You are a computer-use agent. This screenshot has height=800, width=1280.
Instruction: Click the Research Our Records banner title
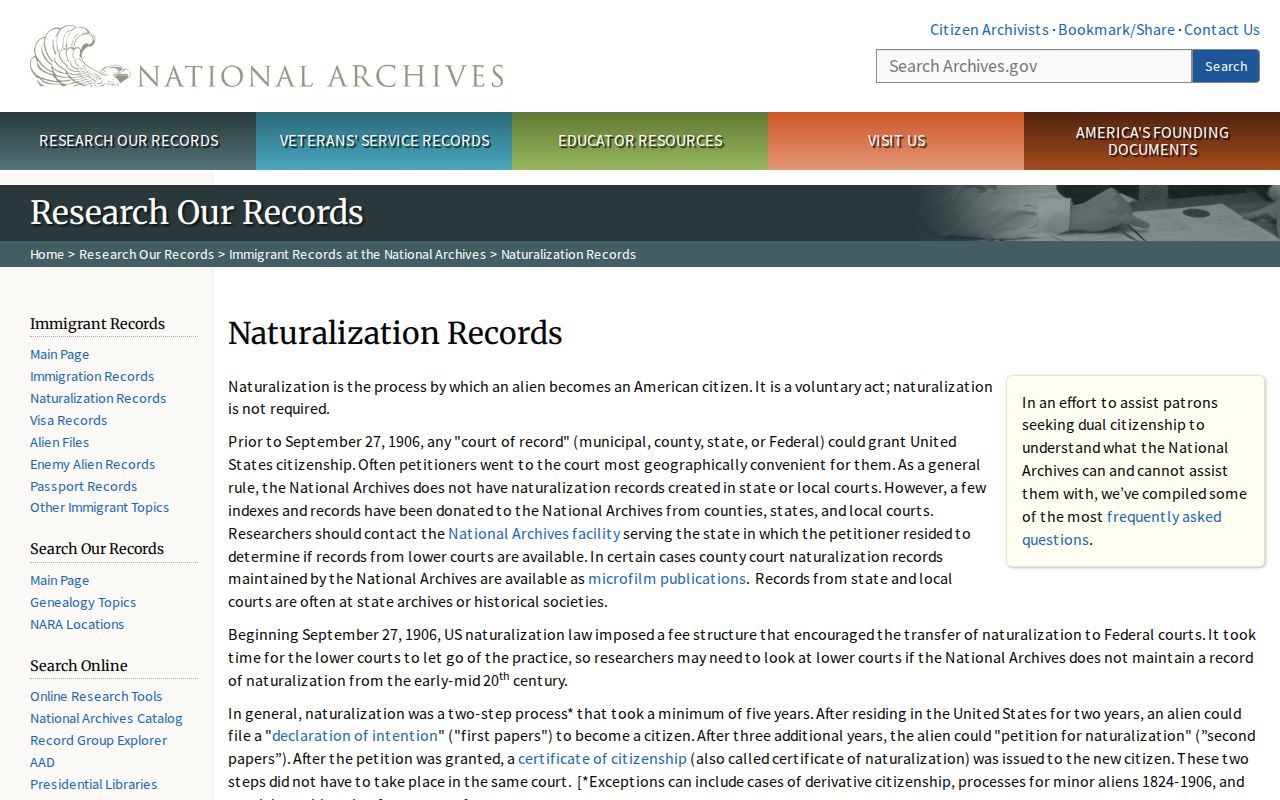(197, 213)
